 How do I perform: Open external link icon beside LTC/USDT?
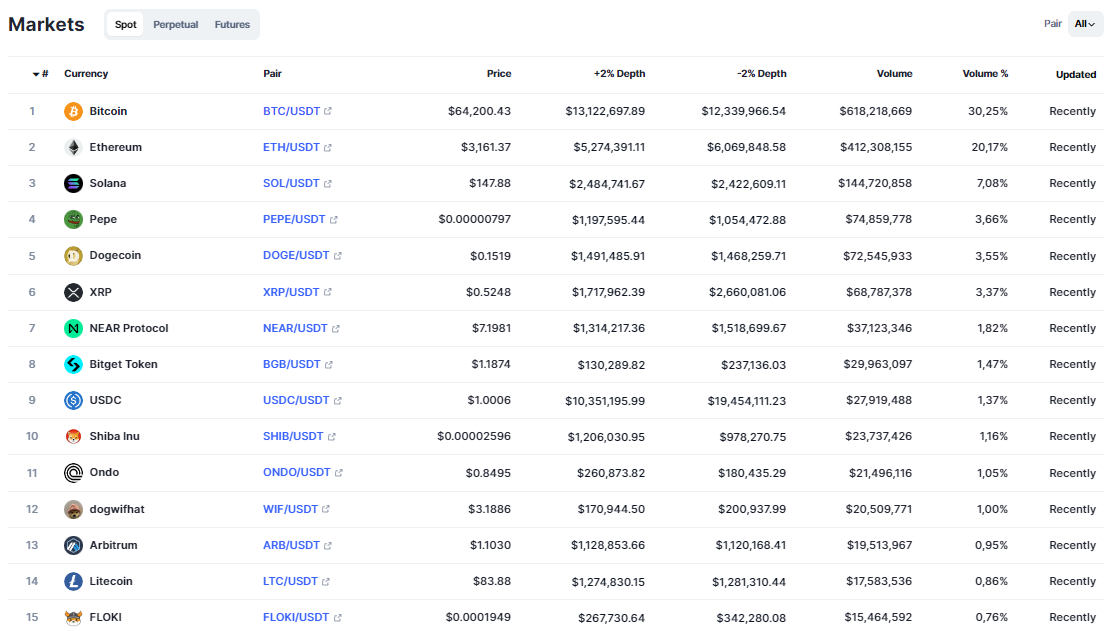coord(326,581)
